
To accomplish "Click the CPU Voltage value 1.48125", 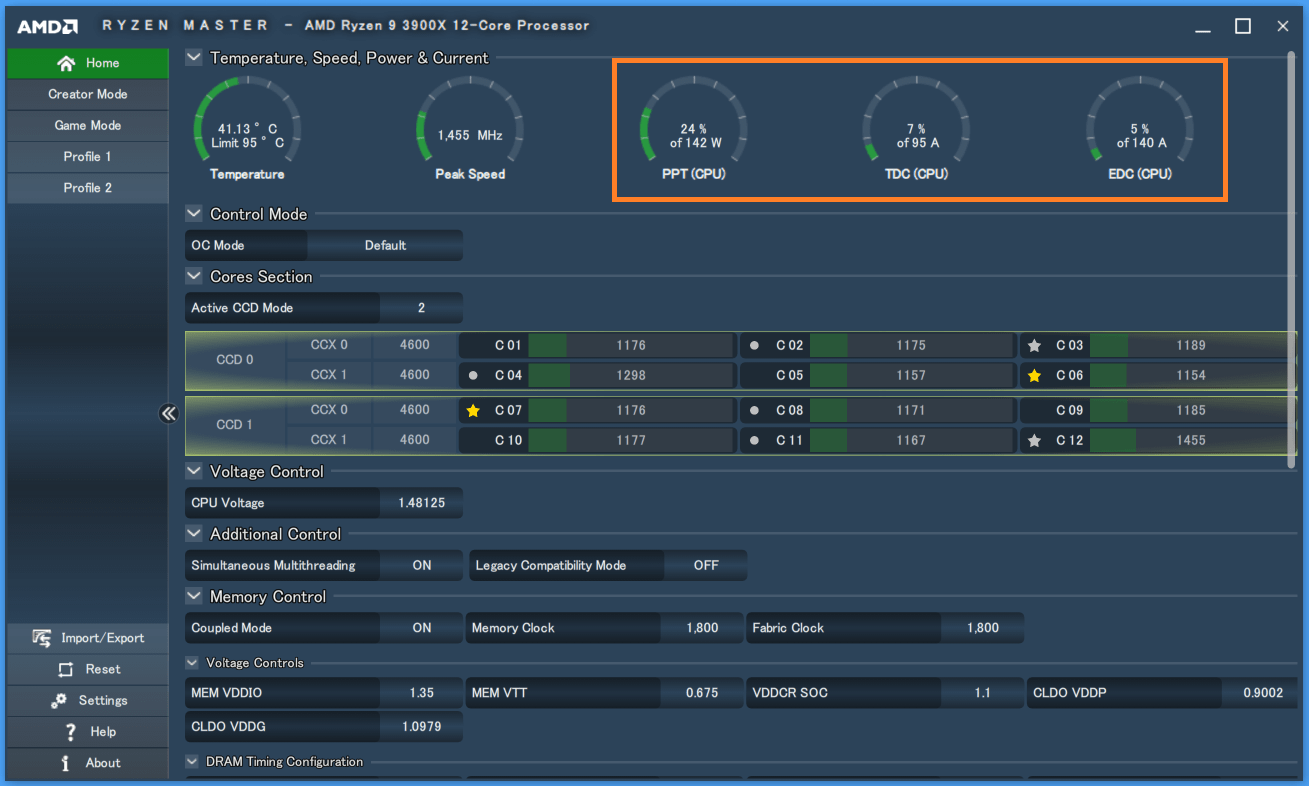I will point(421,503).
